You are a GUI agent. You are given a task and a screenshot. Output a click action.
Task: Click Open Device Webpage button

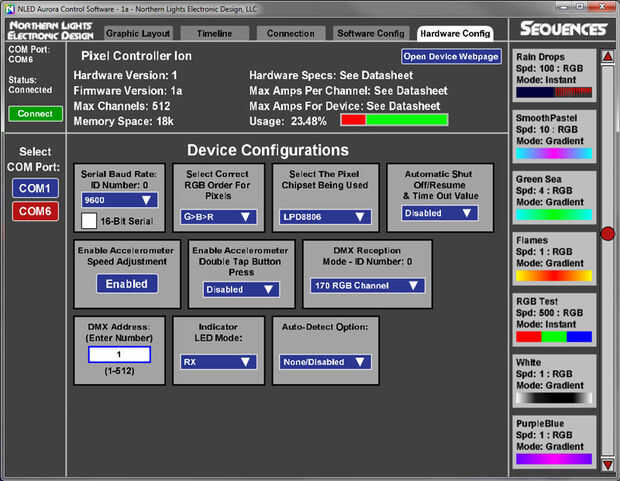tap(451, 57)
